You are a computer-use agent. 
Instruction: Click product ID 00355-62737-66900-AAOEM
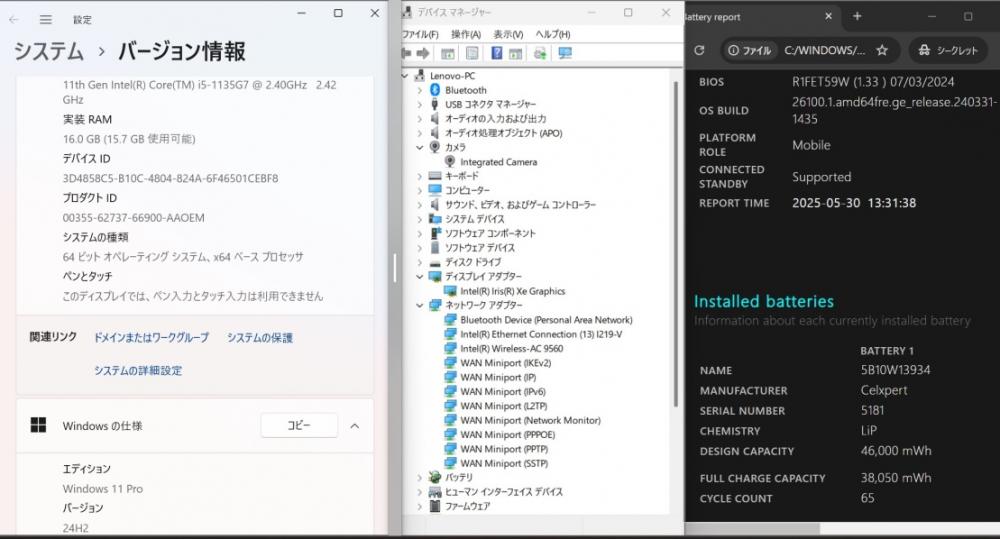pyautogui.click(x=133, y=218)
